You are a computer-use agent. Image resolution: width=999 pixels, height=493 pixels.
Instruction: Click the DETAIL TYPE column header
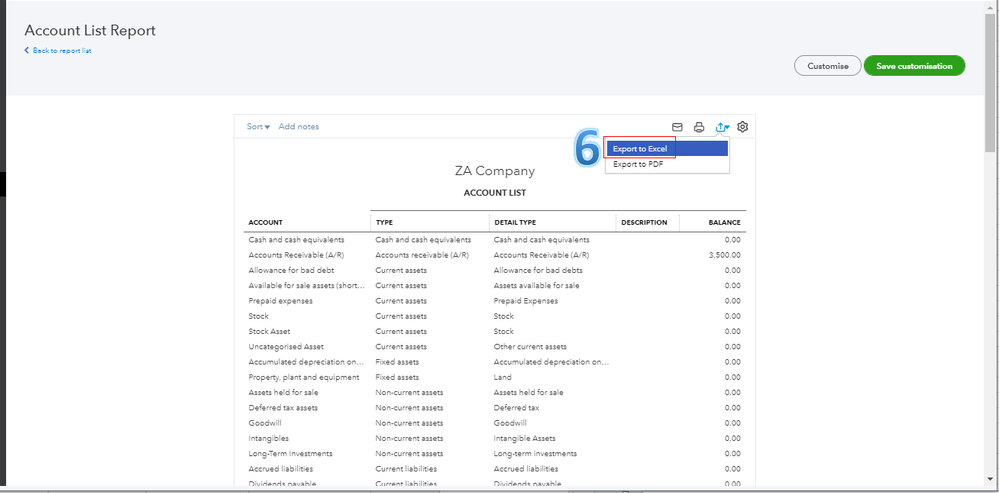tap(516, 222)
